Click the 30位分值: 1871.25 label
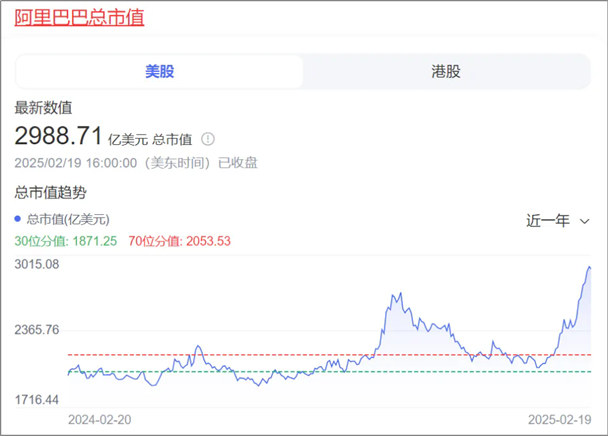The image size is (608, 436). 66,241
